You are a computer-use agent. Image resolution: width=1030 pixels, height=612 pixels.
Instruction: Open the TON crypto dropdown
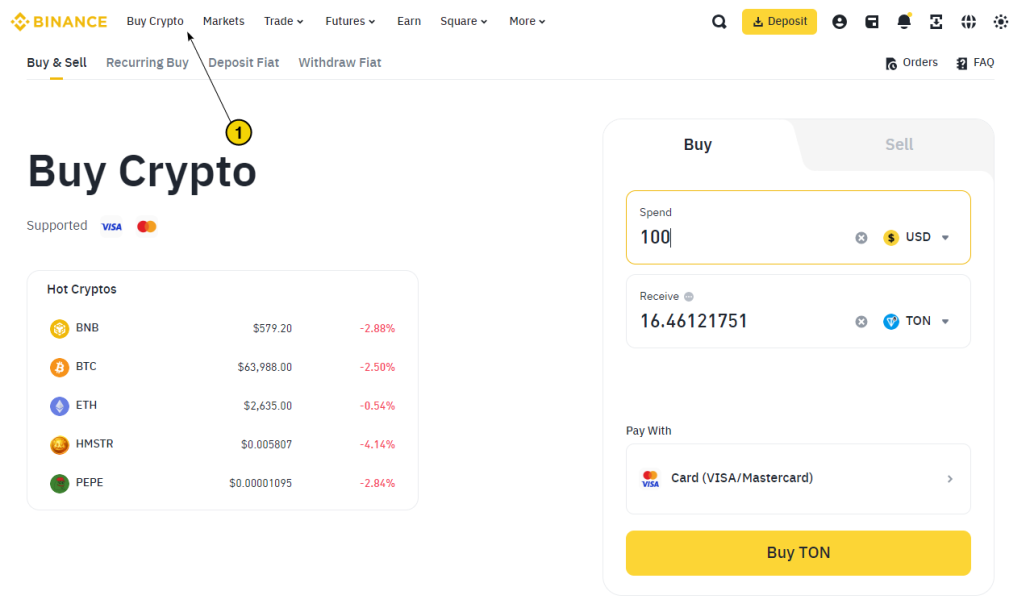pos(916,321)
